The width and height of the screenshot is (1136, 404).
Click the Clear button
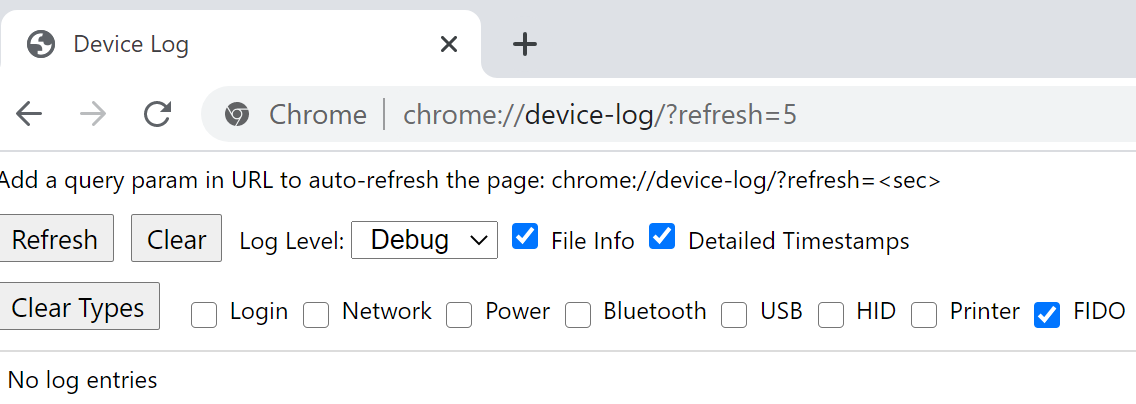tap(177, 238)
